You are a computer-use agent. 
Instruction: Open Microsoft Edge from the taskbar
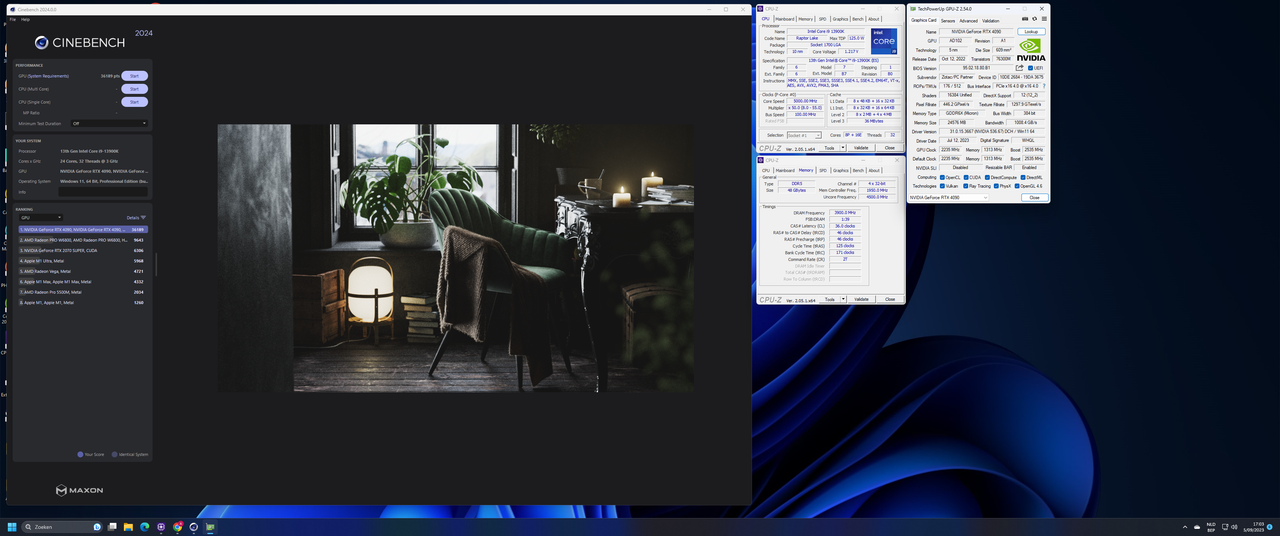coord(144,527)
